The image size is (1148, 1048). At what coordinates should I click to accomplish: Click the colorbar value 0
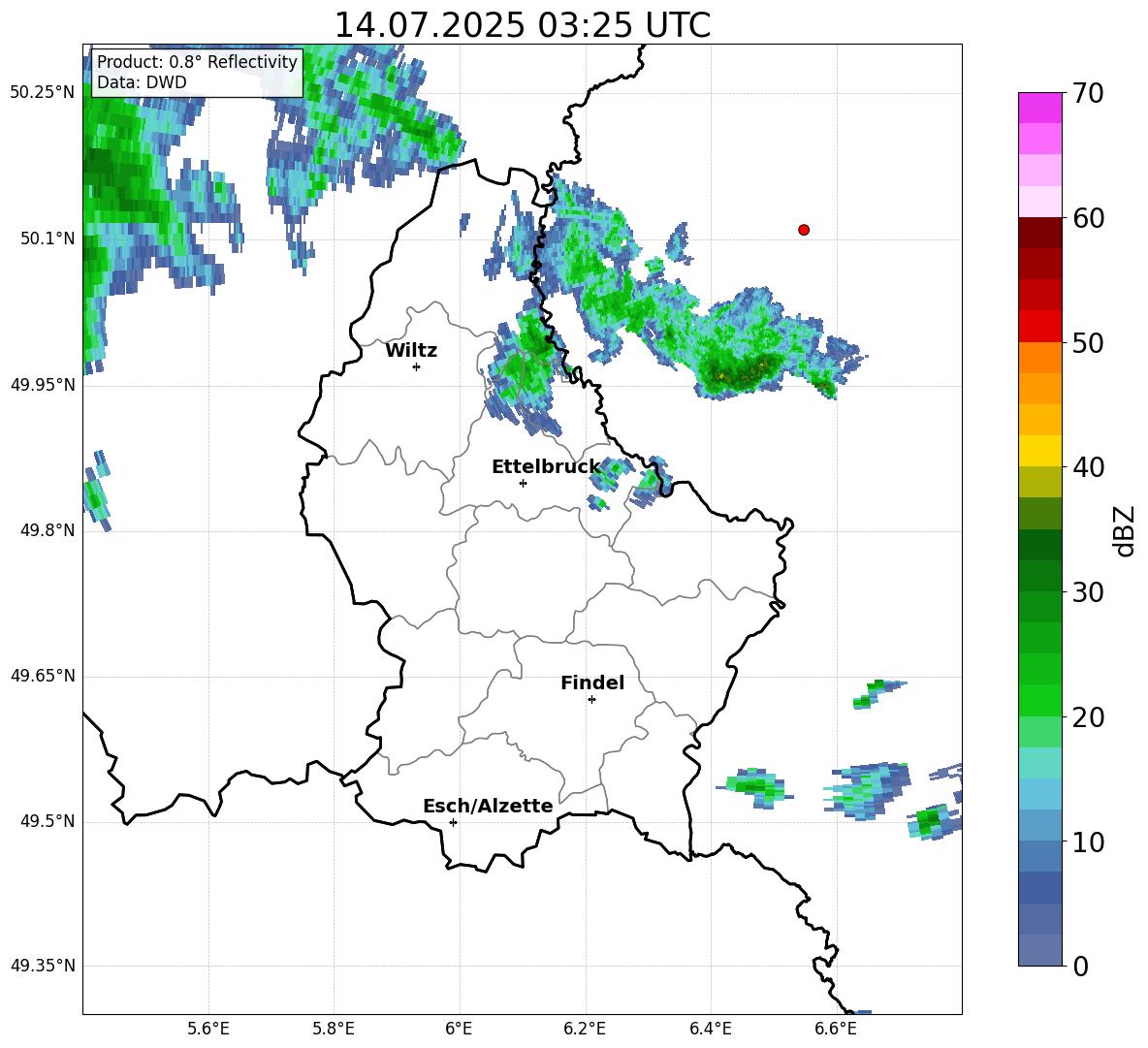pyautogui.click(x=1081, y=966)
